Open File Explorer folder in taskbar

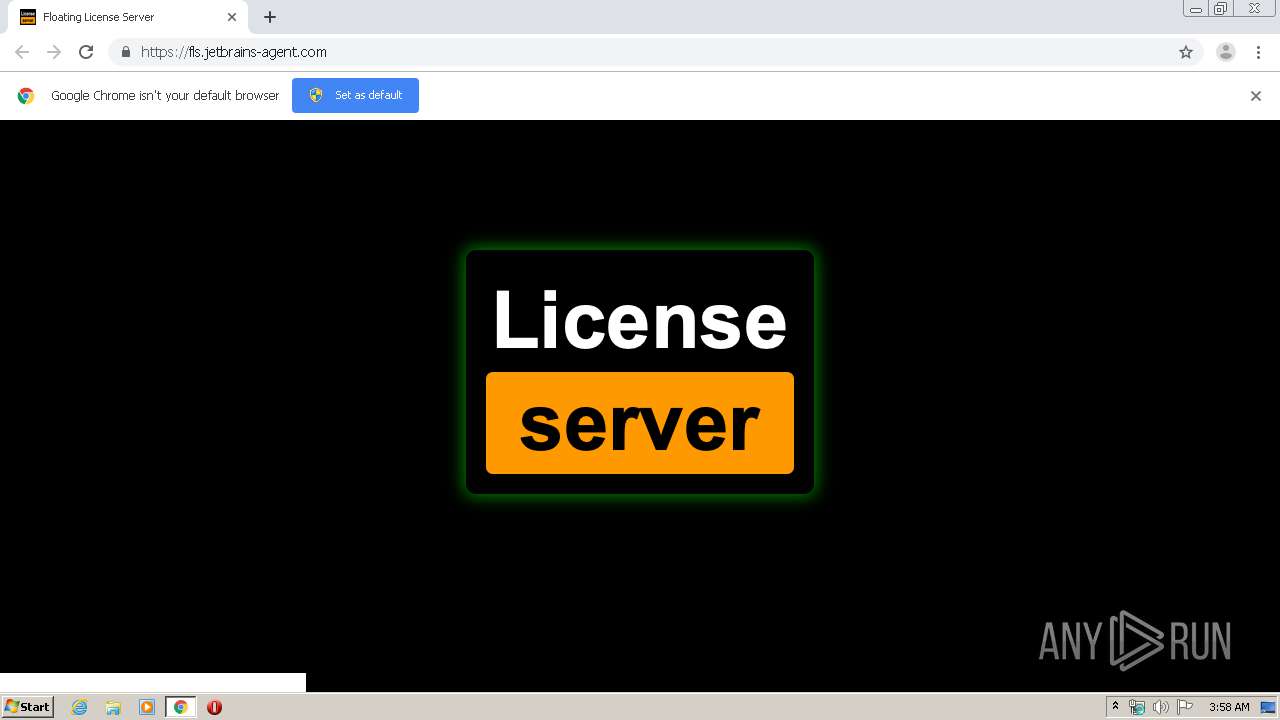(113, 707)
